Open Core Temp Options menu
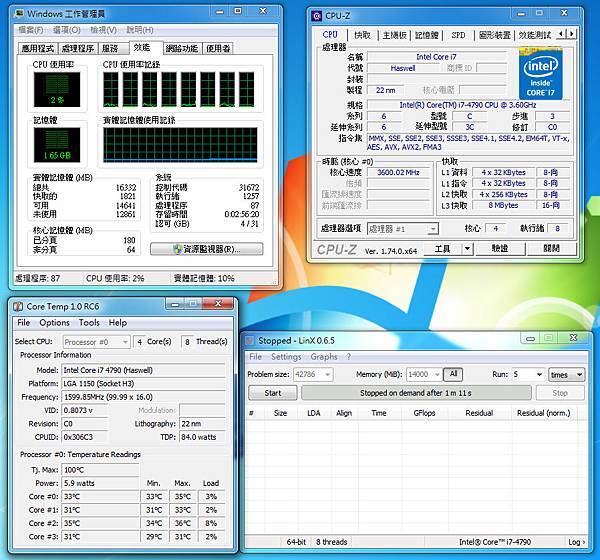This screenshot has height=560, width=600. point(54,323)
